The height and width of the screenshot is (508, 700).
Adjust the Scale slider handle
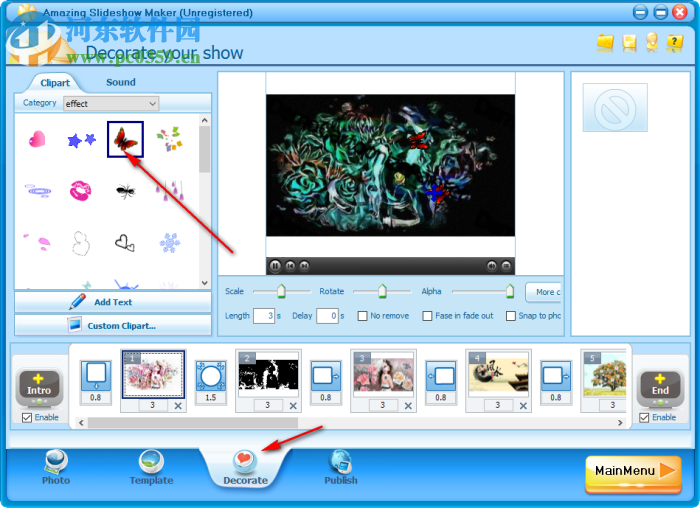pyautogui.click(x=281, y=291)
